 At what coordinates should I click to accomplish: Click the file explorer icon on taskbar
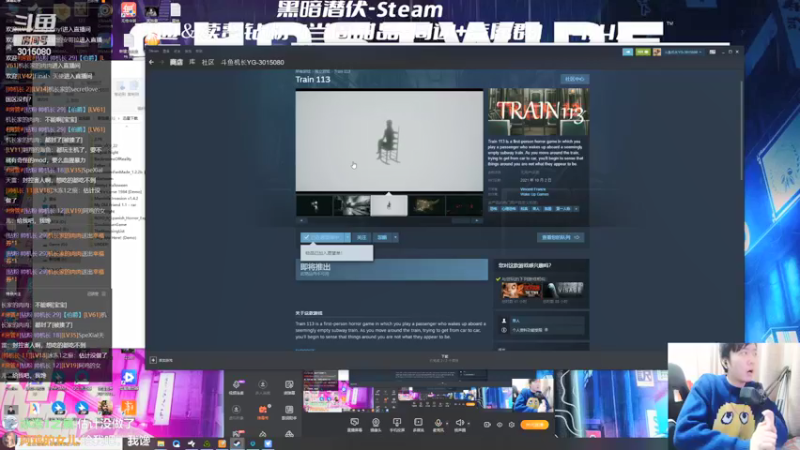click(160, 444)
